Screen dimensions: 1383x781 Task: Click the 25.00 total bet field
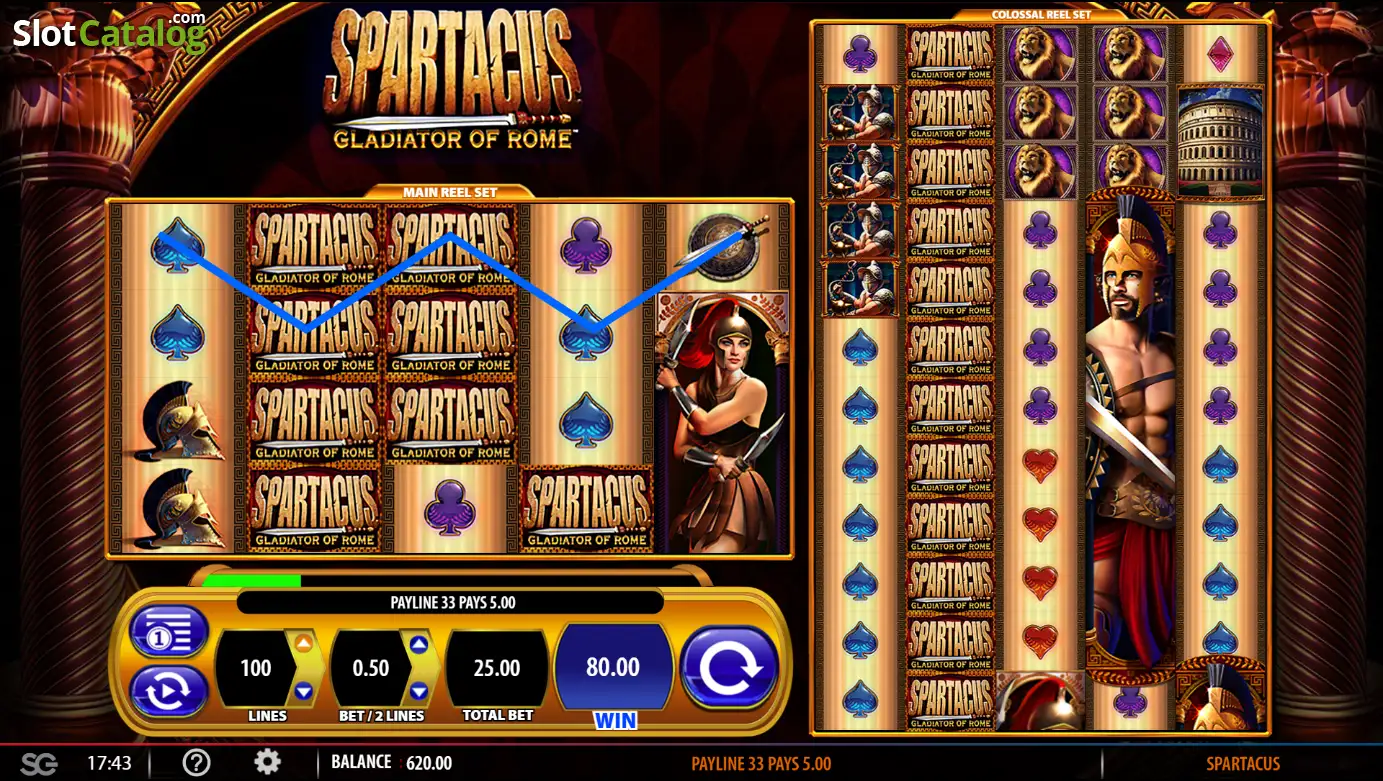(x=497, y=668)
